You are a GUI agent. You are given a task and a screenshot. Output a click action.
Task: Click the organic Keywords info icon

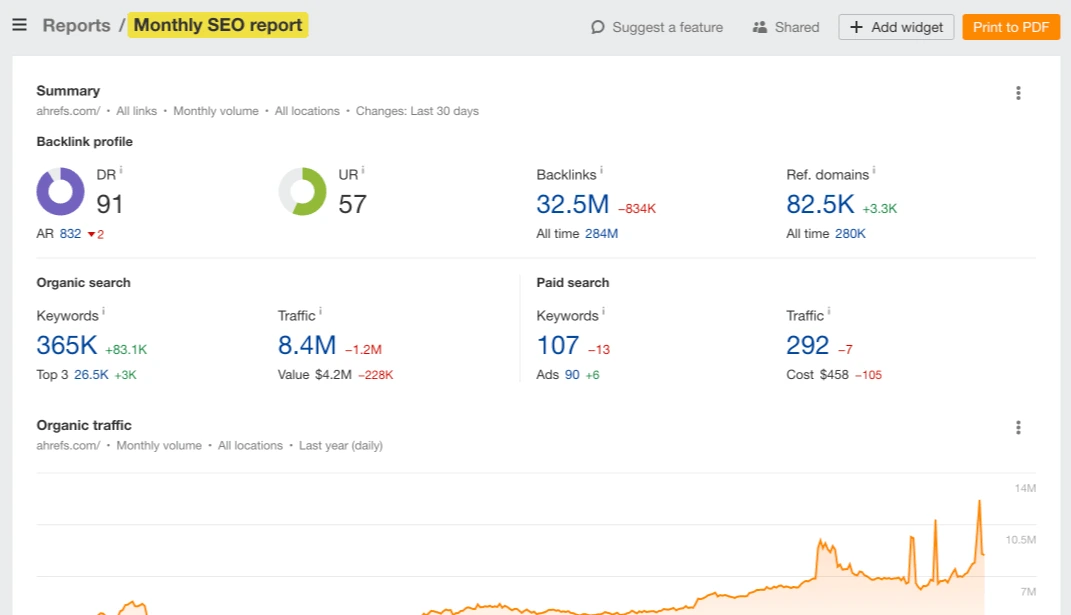(103, 311)
